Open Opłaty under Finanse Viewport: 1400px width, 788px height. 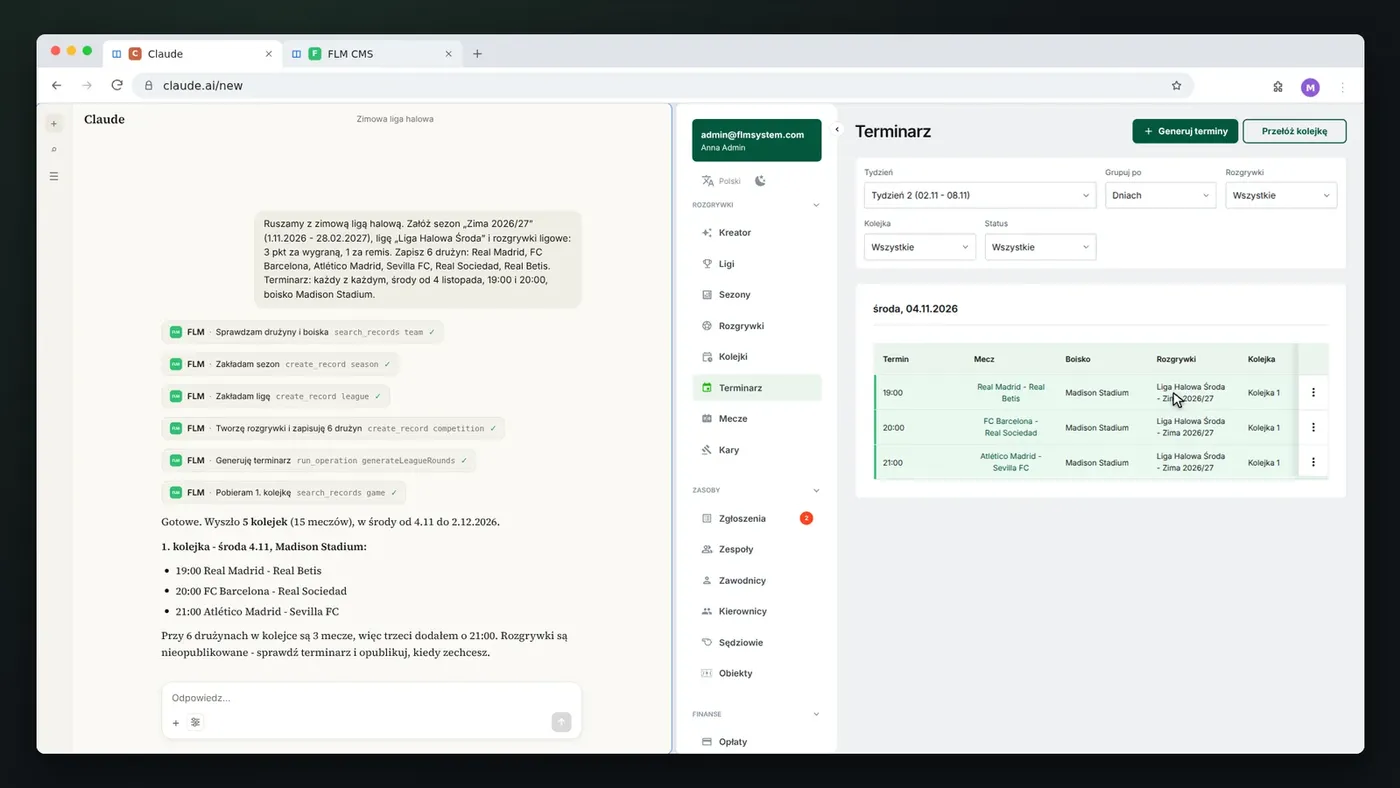click(x=756, y=742)
